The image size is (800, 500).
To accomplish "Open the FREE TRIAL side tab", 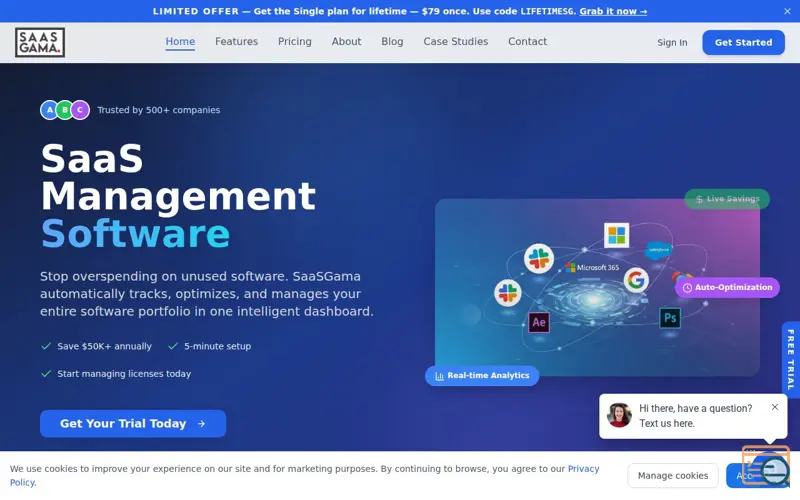I will click(791, 360).
